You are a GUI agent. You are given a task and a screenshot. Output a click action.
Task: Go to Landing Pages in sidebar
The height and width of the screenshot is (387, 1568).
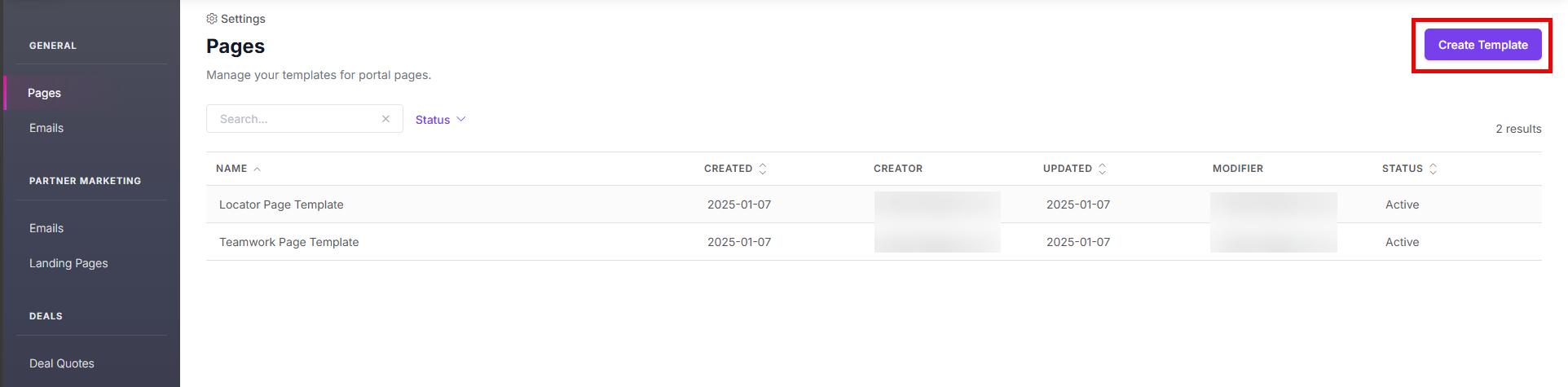pyautogui.click(x=68, y=263)
